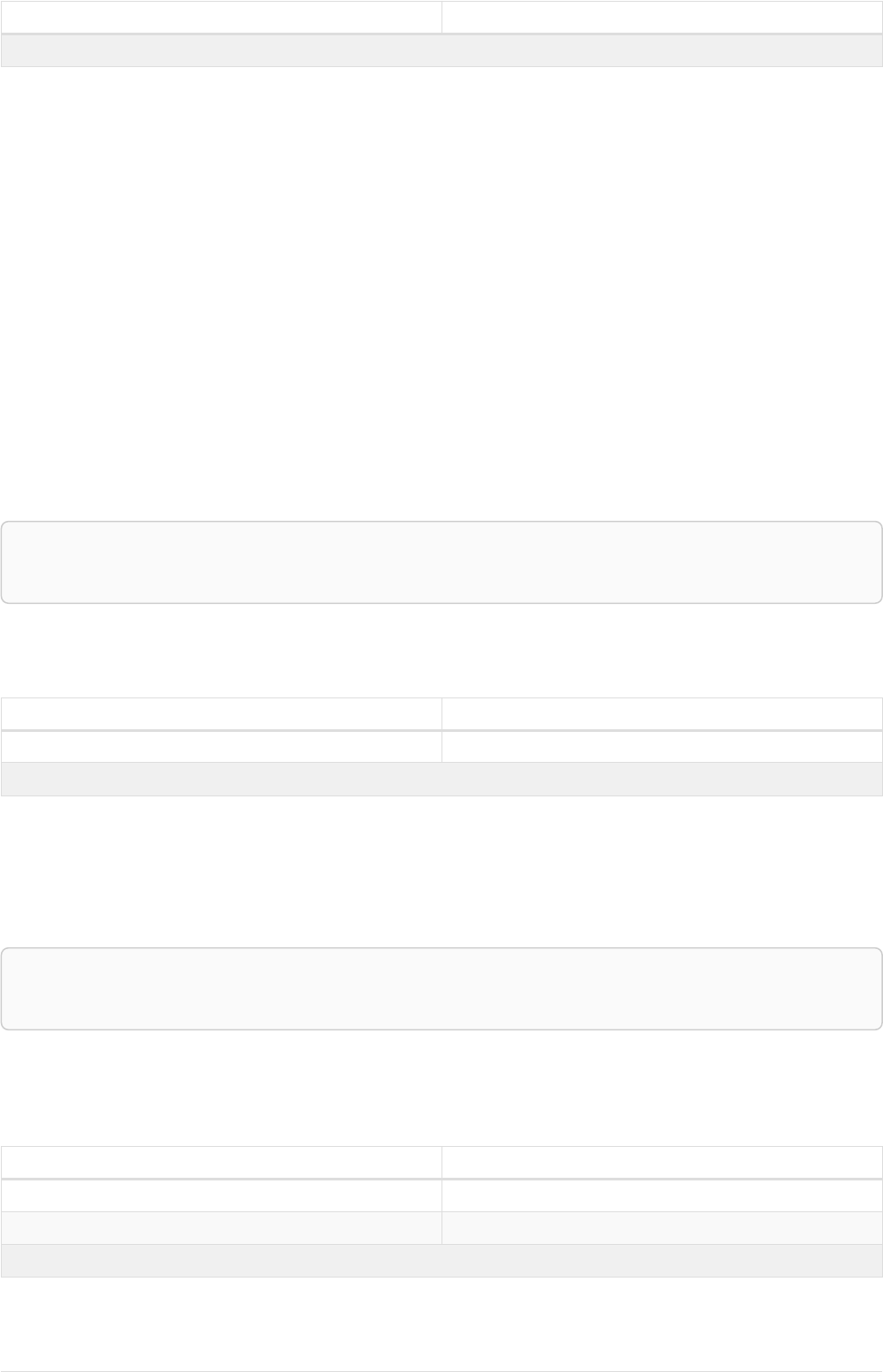
Task: Click the right cell of the topmost table
Action: click(661, 18)
